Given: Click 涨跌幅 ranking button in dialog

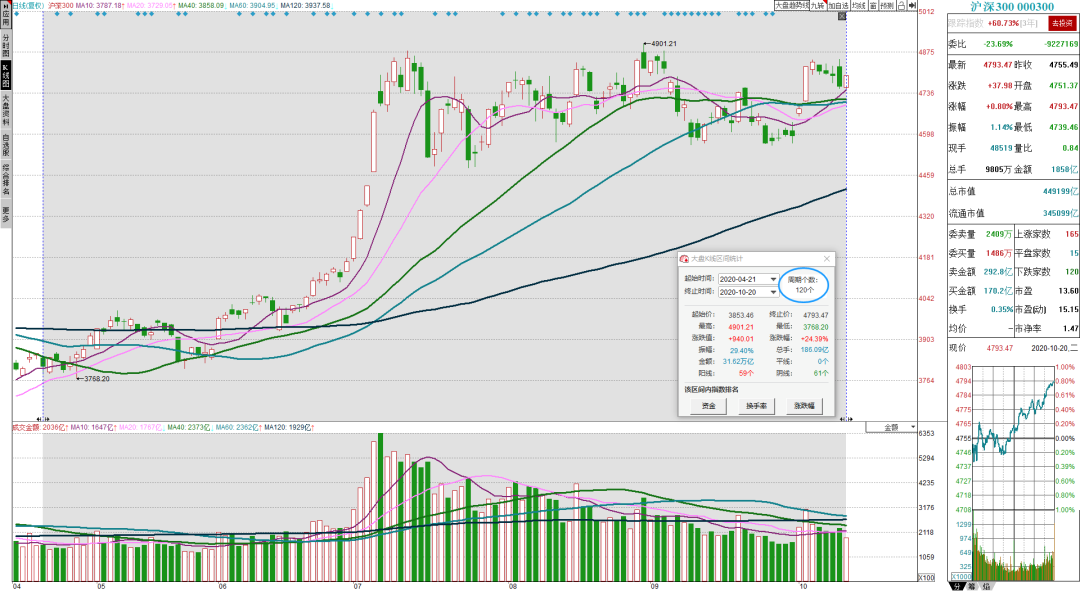Looking at the screenshot, I should [804, 406].
